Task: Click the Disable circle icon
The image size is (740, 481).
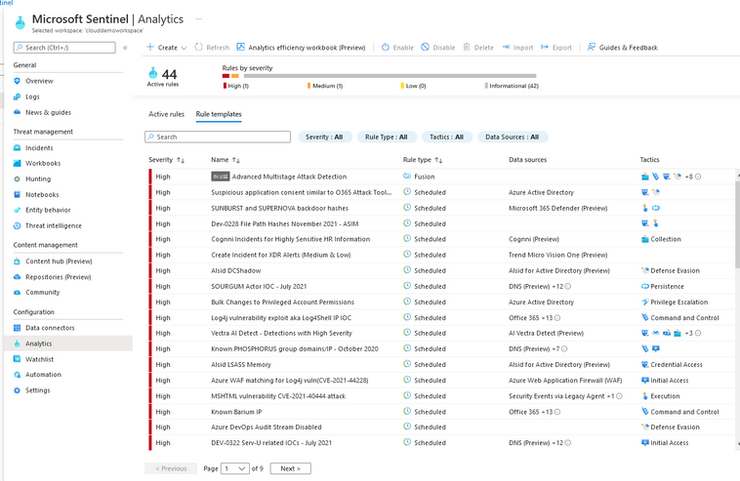Action: (x=425, y=47)
